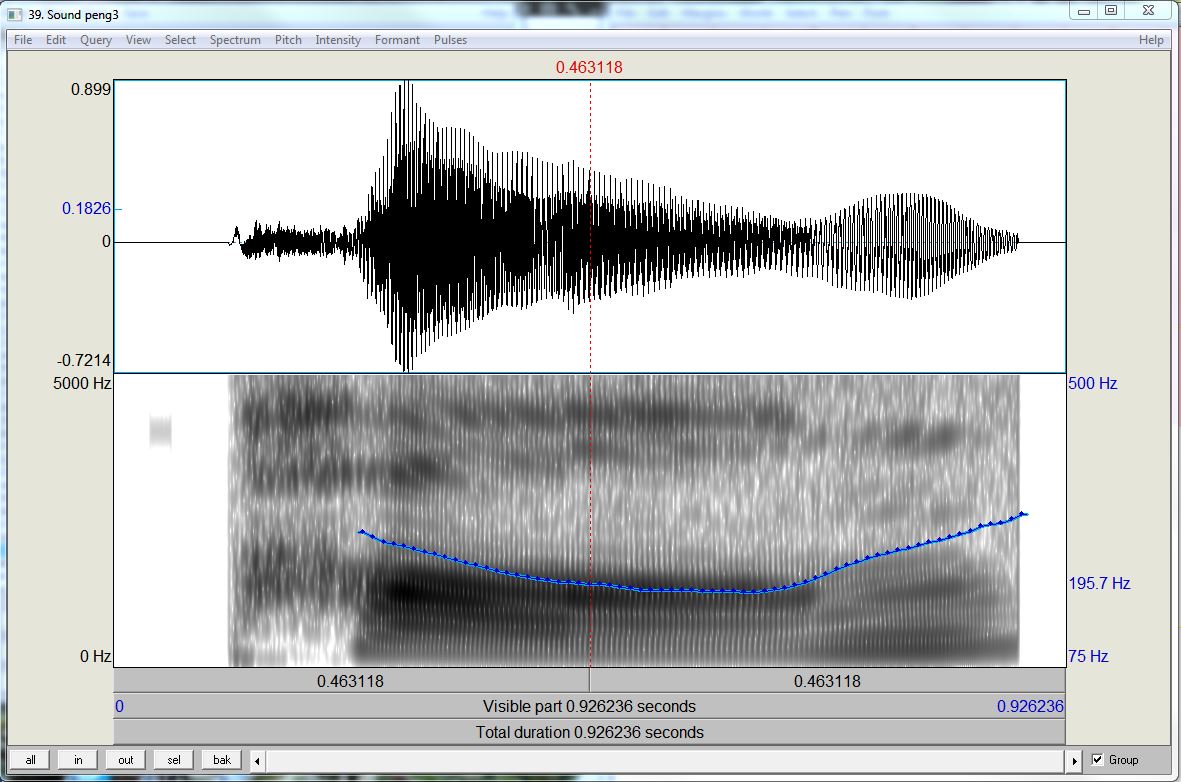
Task: Open the Pitch menu
Action: pyautogui.click(x=288, y=40)
